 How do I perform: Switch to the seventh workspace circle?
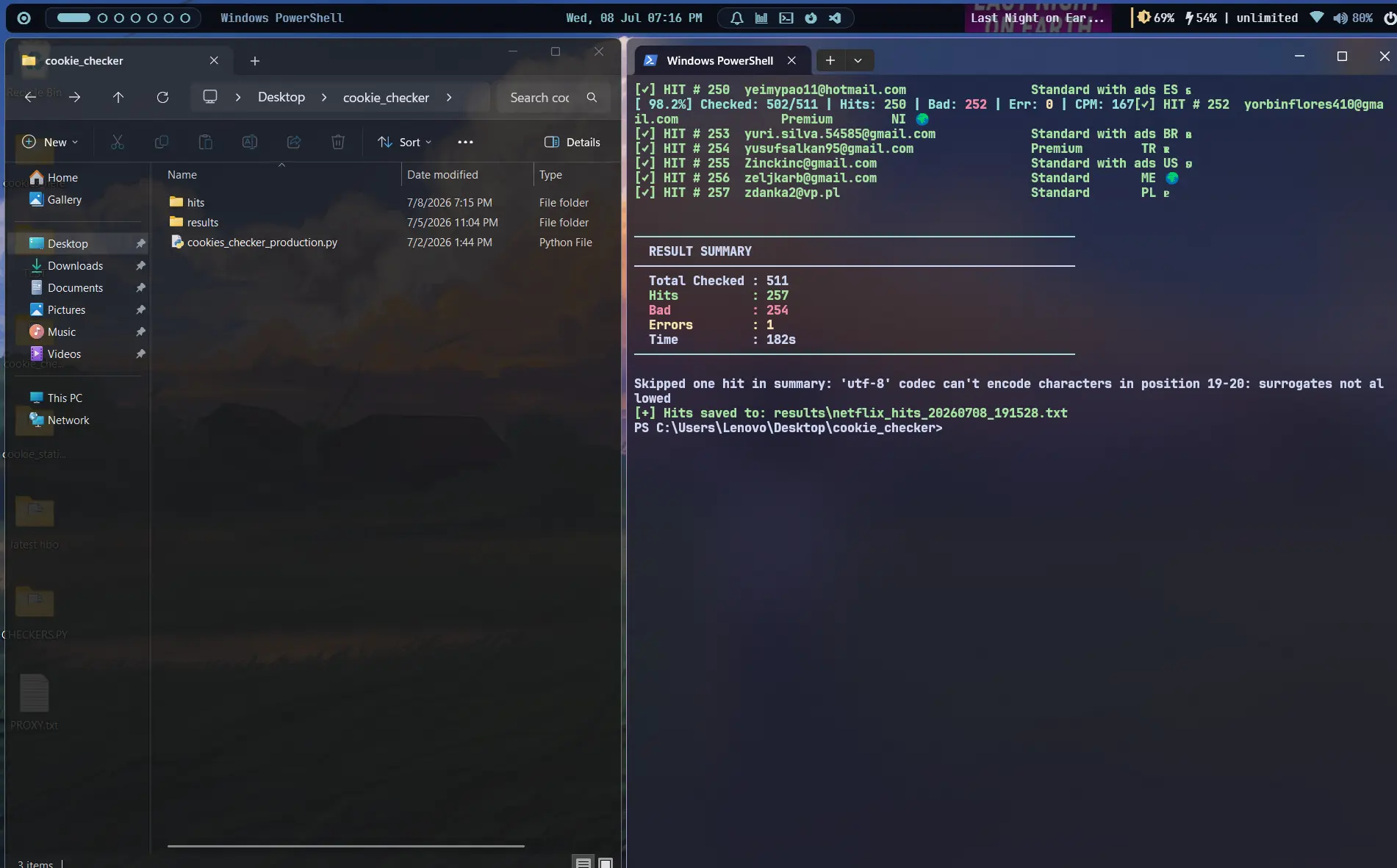point(185,18)
